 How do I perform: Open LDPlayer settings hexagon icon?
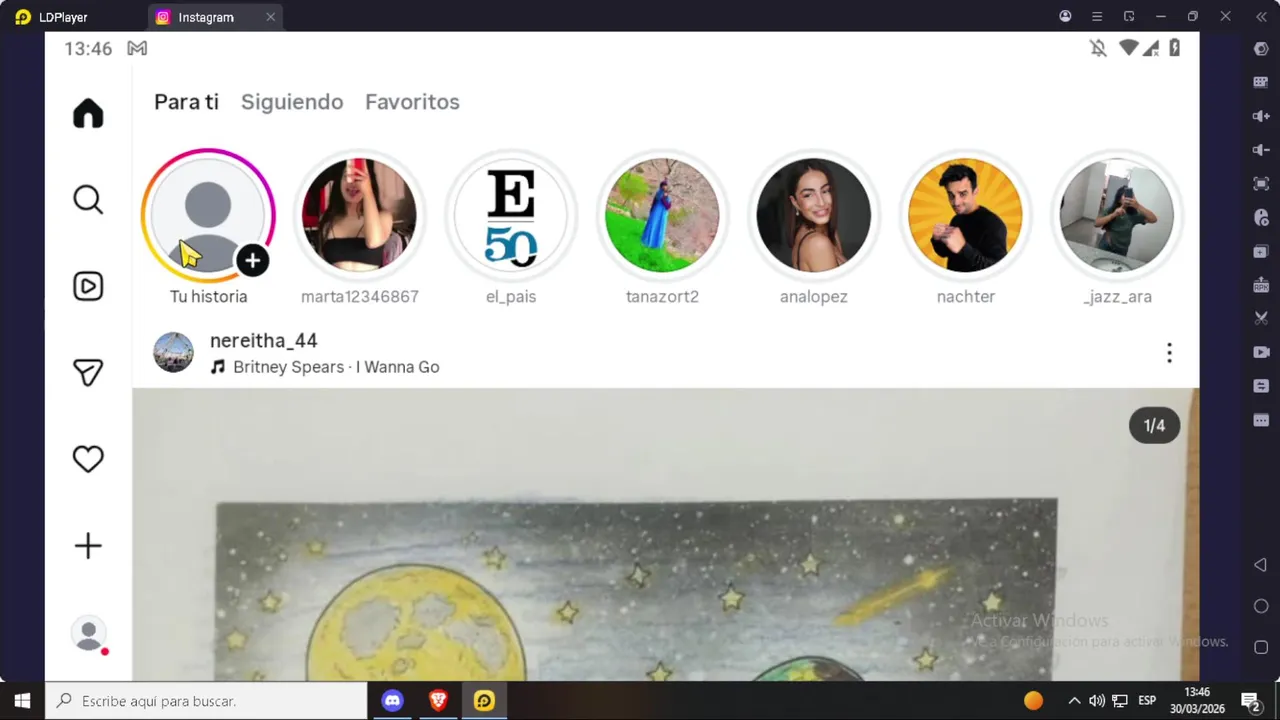coord(1261,49)
